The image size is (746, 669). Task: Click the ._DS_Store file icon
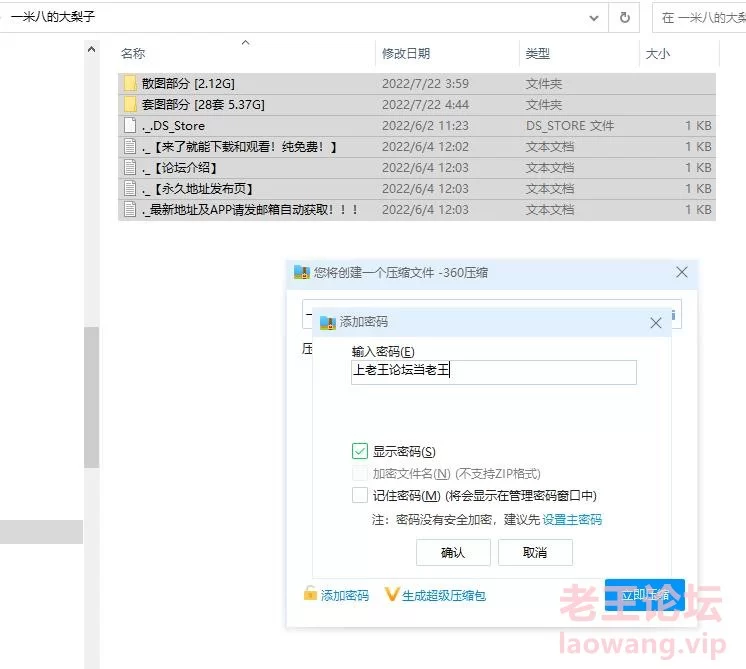click(x=130, y=126)
